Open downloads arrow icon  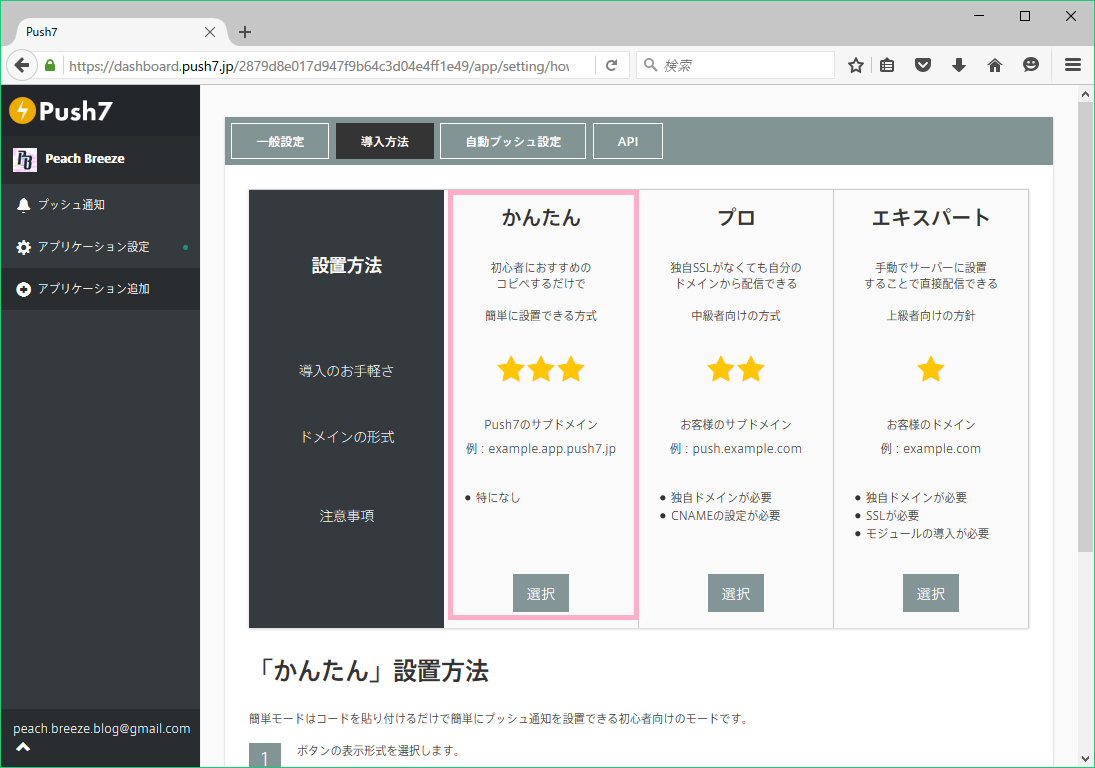959,66
